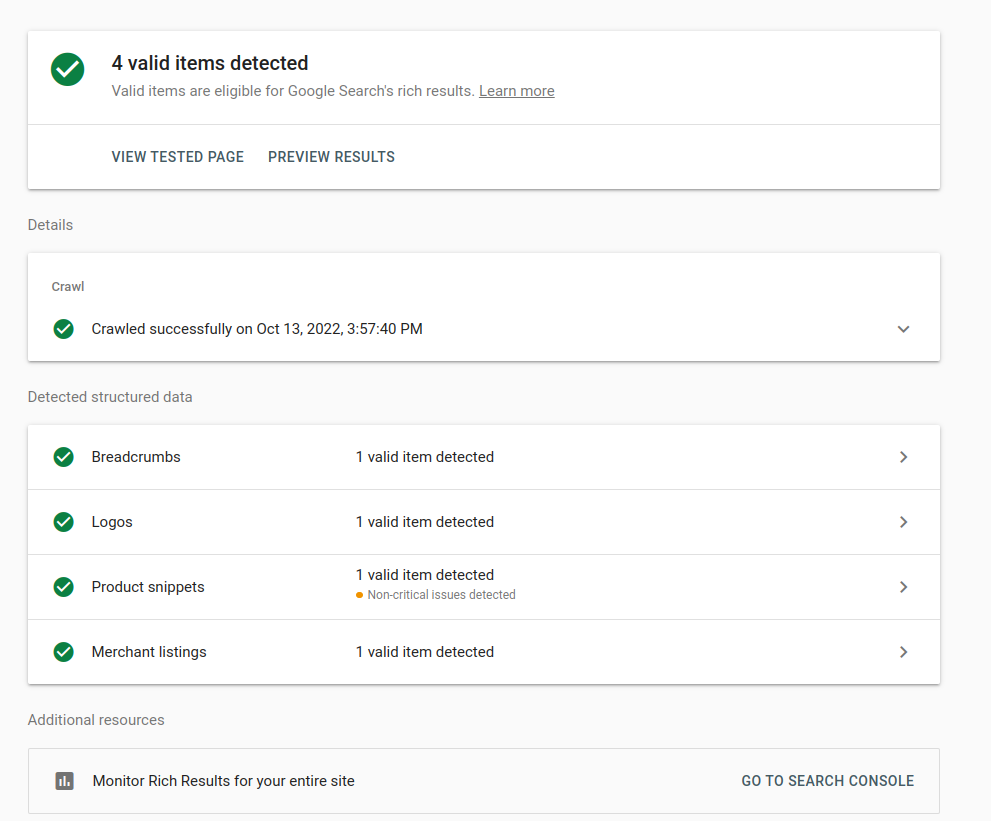Click the green checkmark beside '4 valid items detected'
The height and width of the screenshot is (821, 991).
click(x=67, y=70)
